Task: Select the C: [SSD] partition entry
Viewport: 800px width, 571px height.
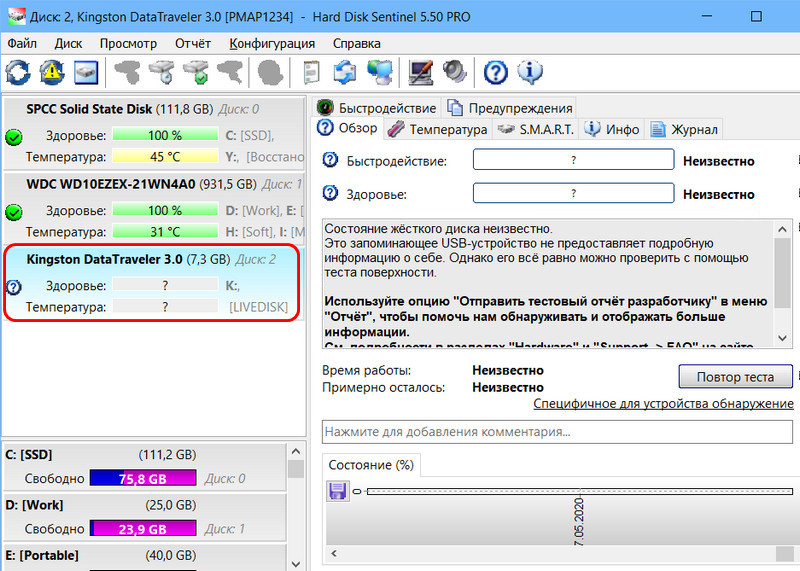Action: pos(145,467)
